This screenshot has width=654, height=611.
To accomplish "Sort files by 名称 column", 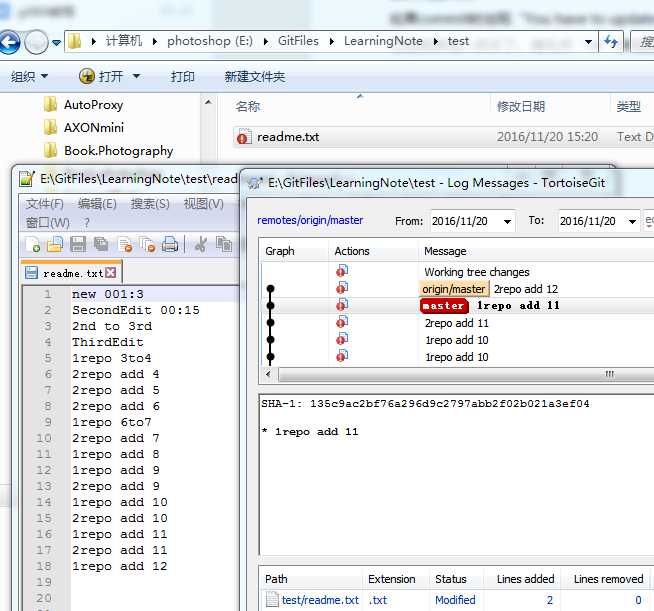I will (248, 106).
